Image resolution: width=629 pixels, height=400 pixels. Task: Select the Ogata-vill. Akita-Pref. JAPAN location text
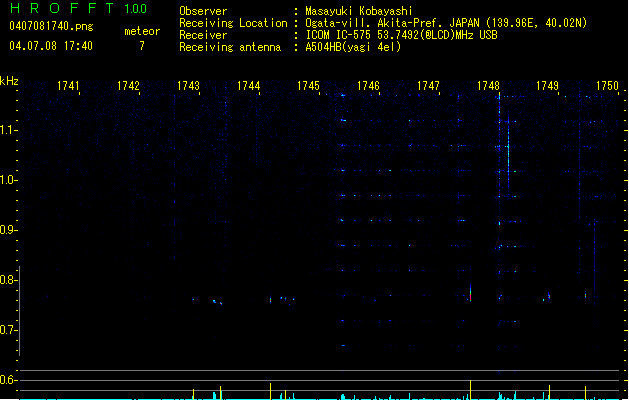tap(446, 23)
